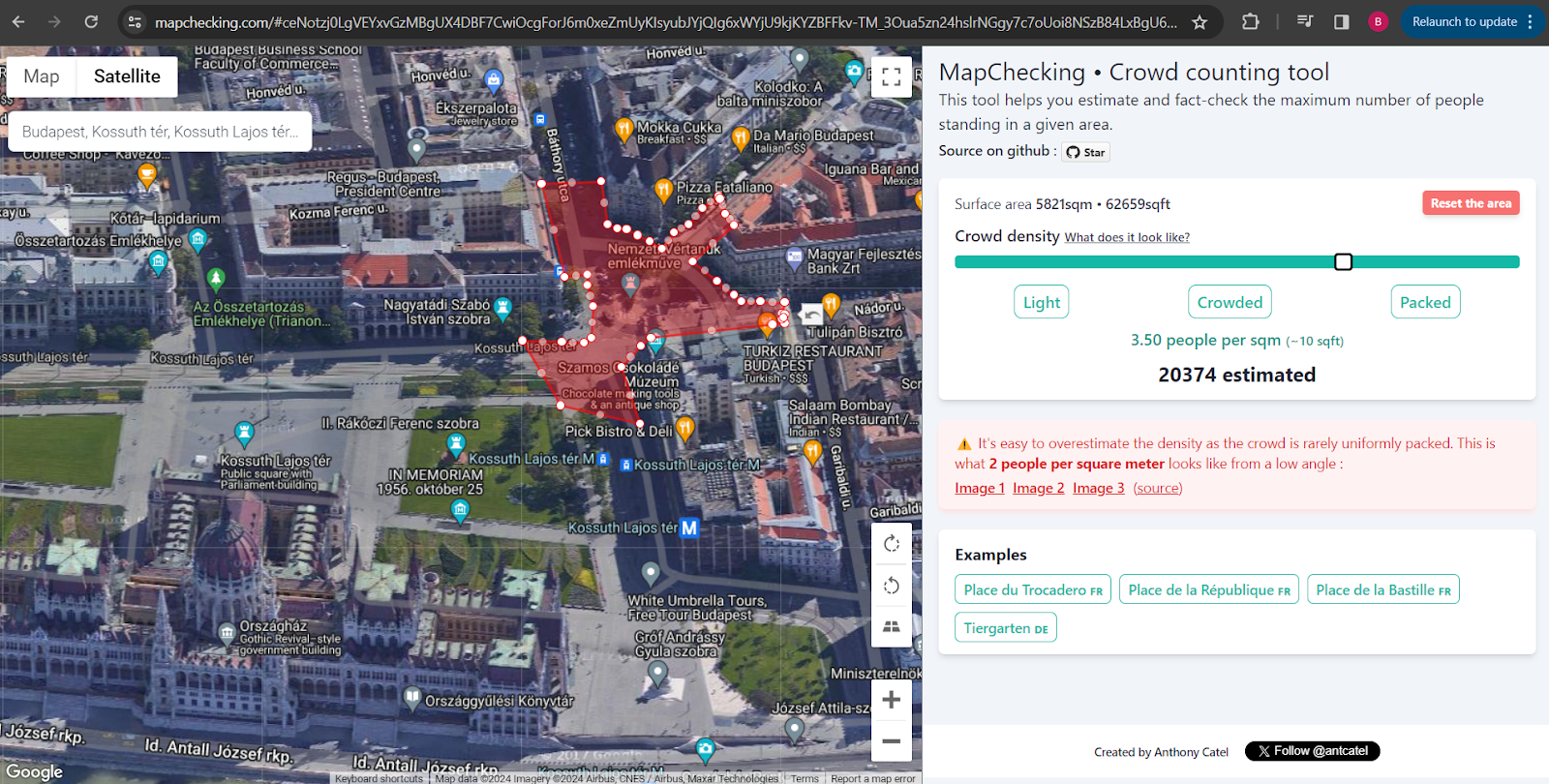View site information icon in address bar

pyautogui.click(x=136, y=21)
